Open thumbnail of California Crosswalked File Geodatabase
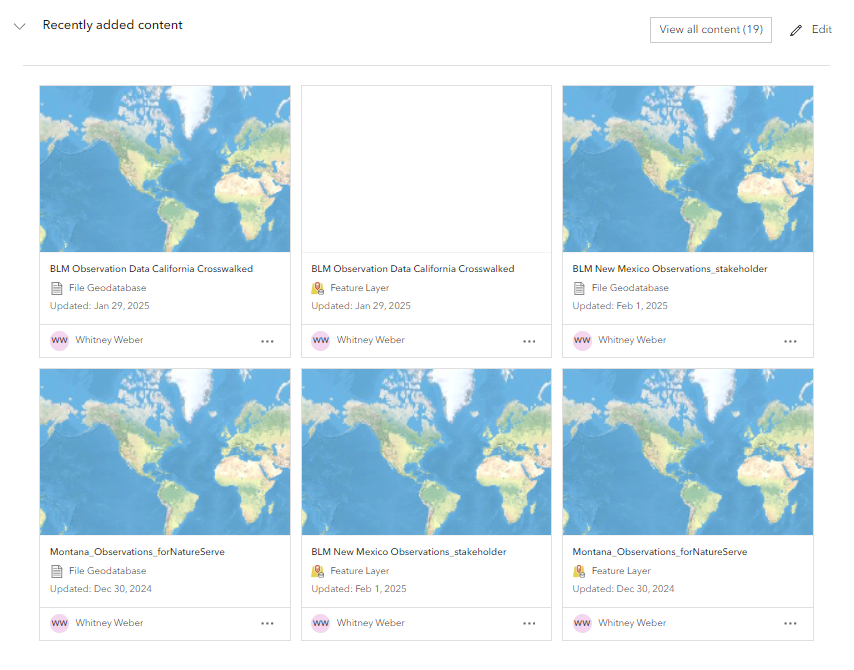The width and height of the screenshot is (854, 670). (165, 169)
